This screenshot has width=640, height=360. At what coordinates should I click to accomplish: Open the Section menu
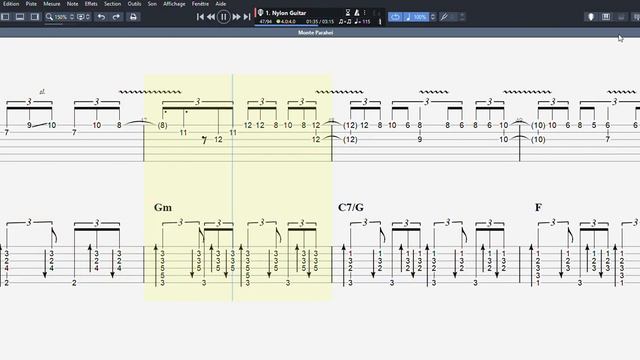(112, 4)
